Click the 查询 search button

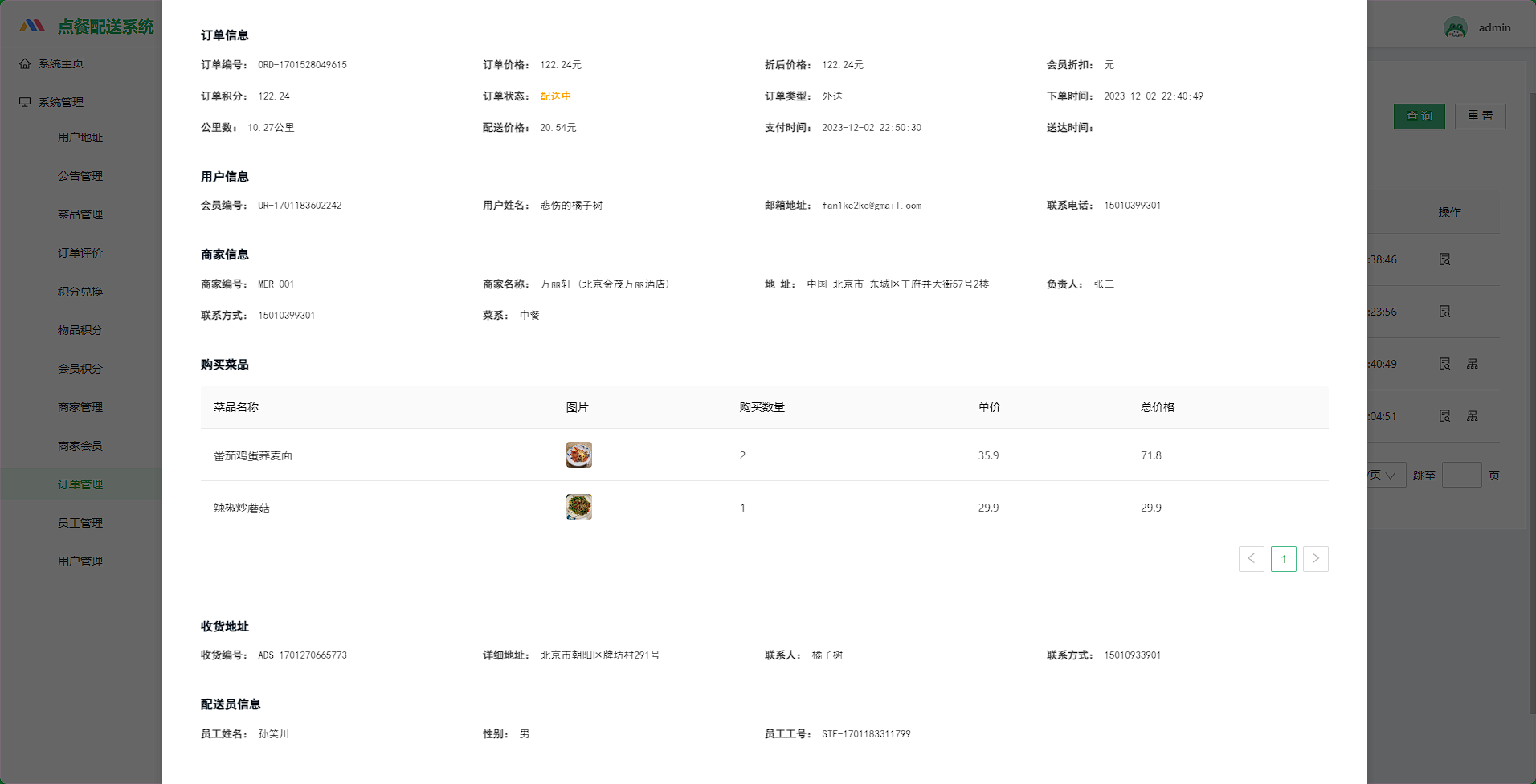coord(1419,116)
